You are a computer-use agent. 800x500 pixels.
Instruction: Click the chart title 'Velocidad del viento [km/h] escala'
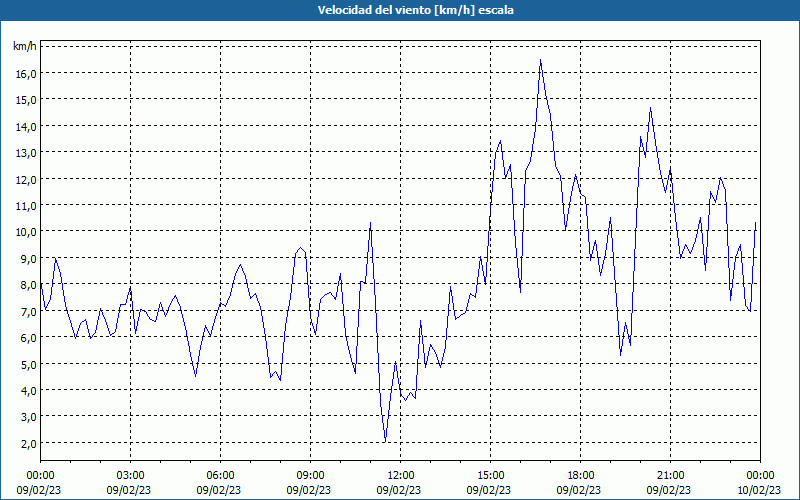click(x=415, y=10)
